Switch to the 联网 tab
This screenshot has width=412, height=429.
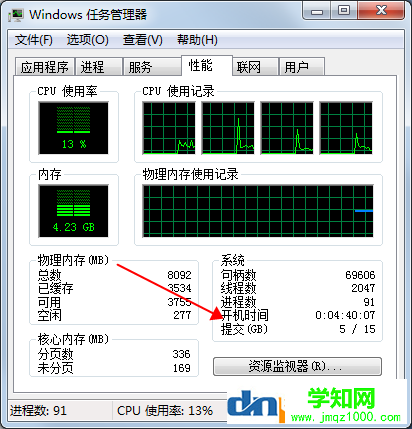click(x=255, y=67)
